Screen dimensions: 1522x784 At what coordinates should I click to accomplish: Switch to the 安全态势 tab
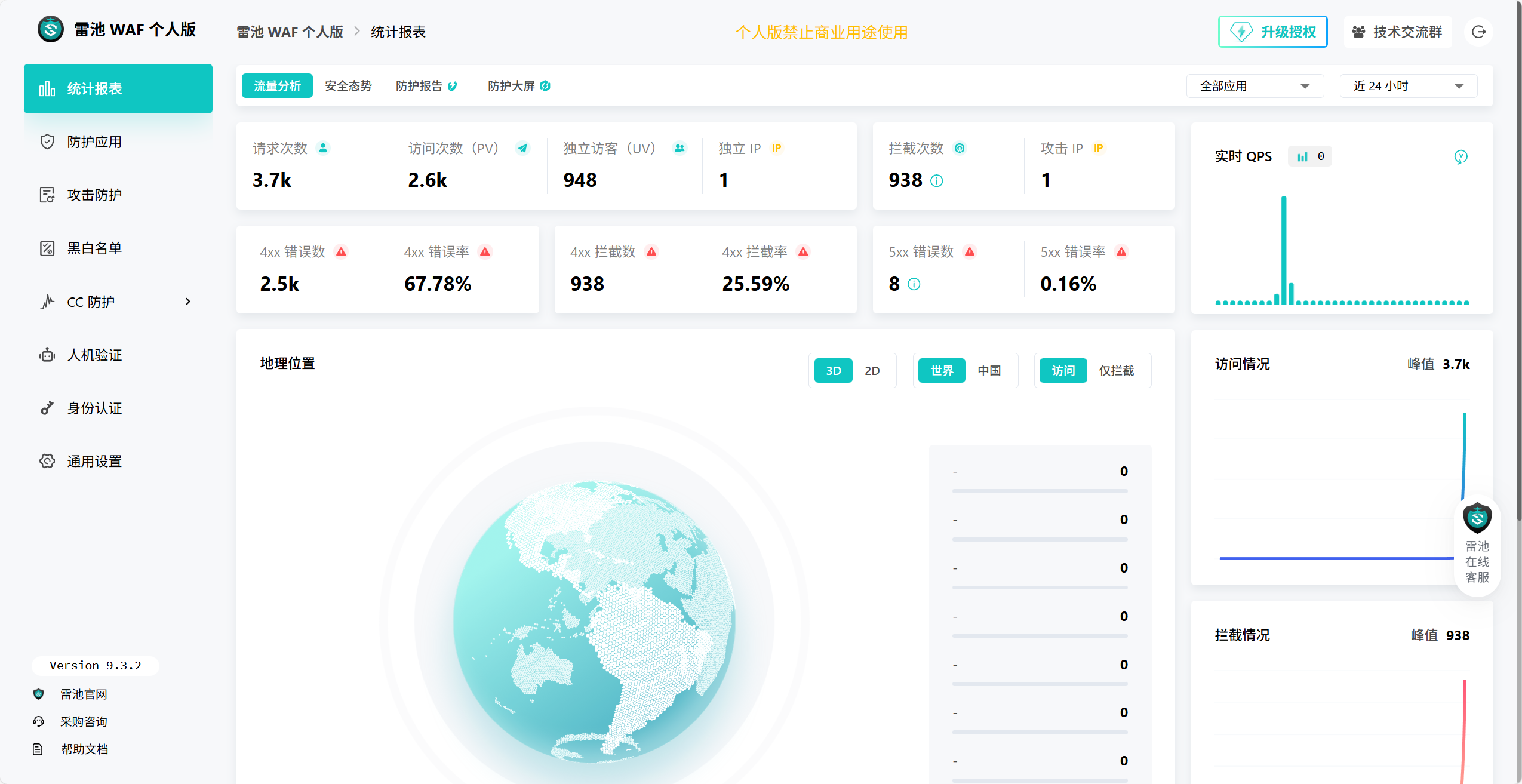[348, 86]
